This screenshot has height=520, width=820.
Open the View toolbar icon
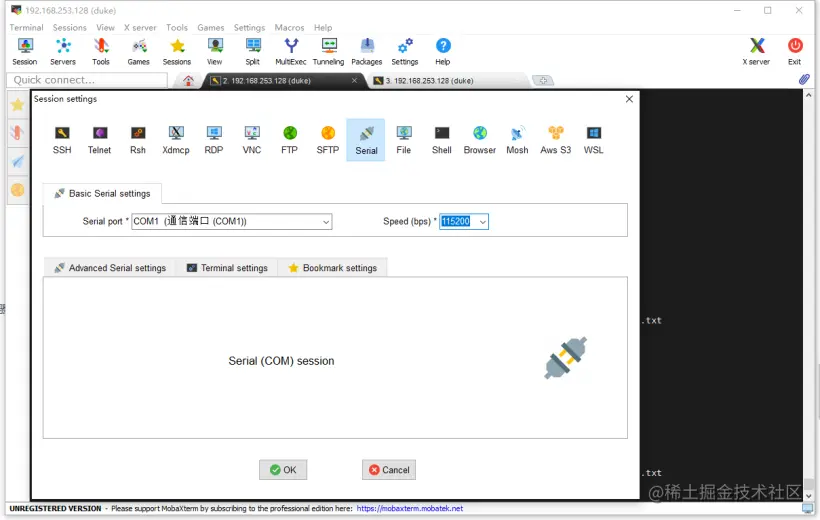click(214, 52)
